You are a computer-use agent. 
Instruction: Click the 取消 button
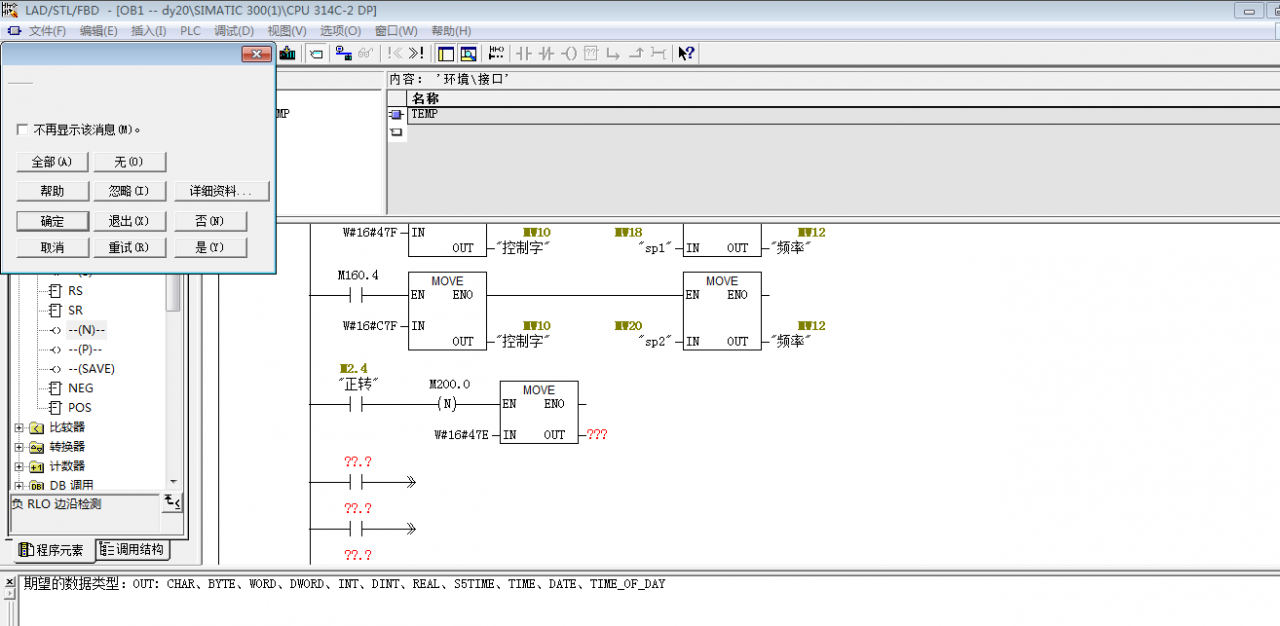point(52,248)
